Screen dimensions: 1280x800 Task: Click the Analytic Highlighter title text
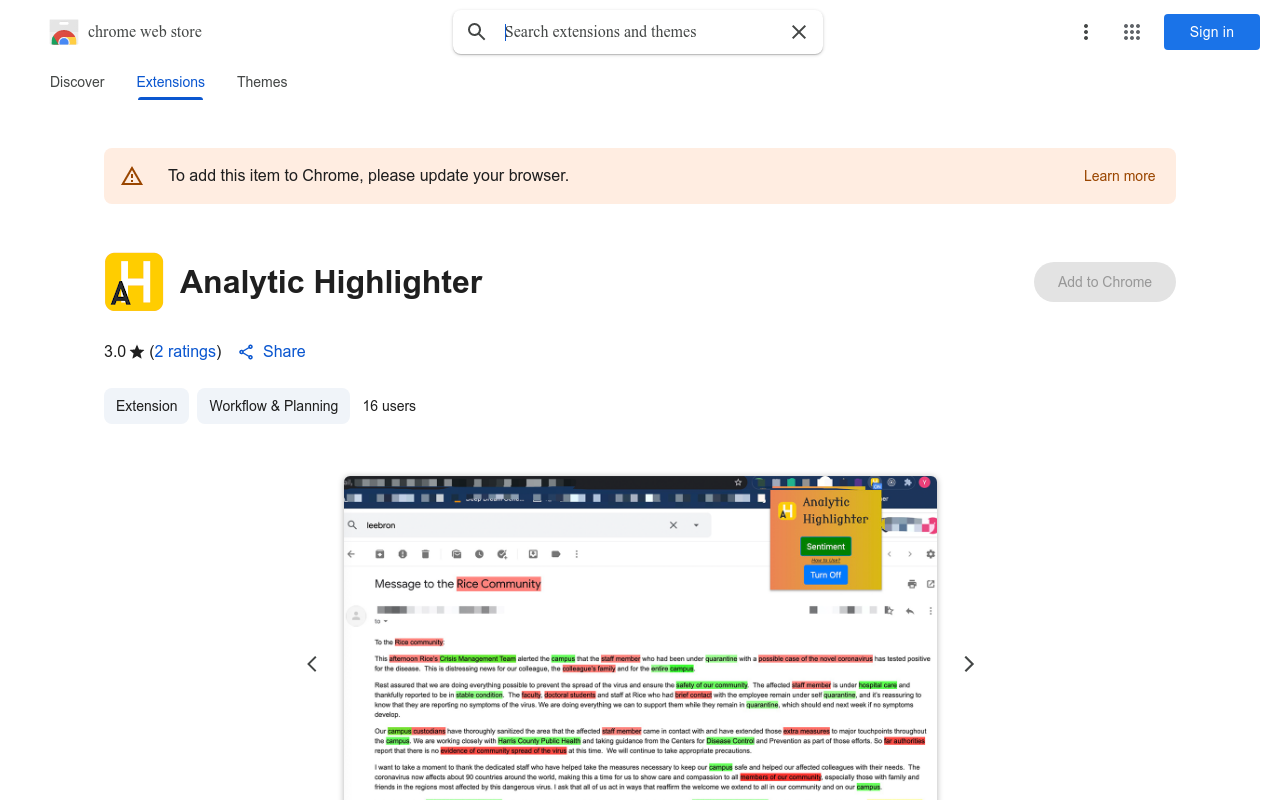(x=331, y=282)
